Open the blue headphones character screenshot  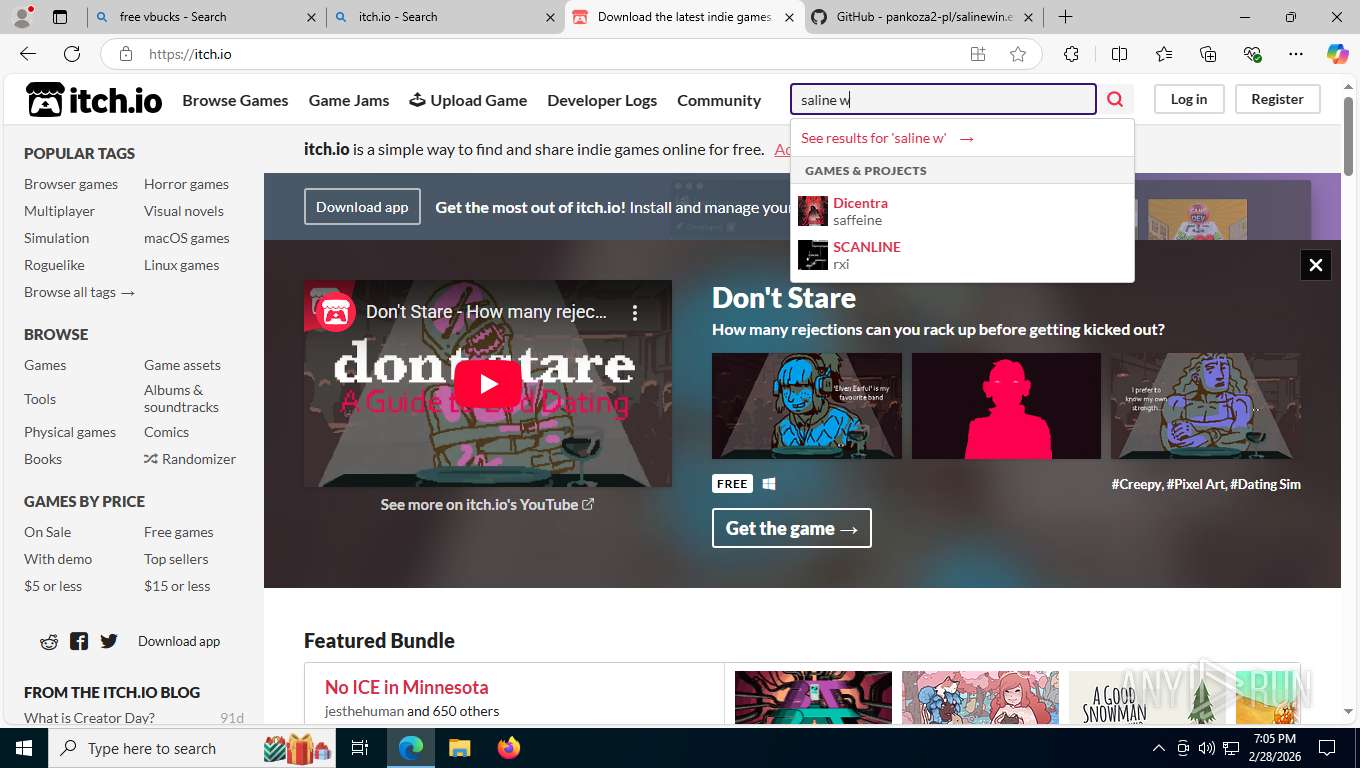(x=807, y=406)
